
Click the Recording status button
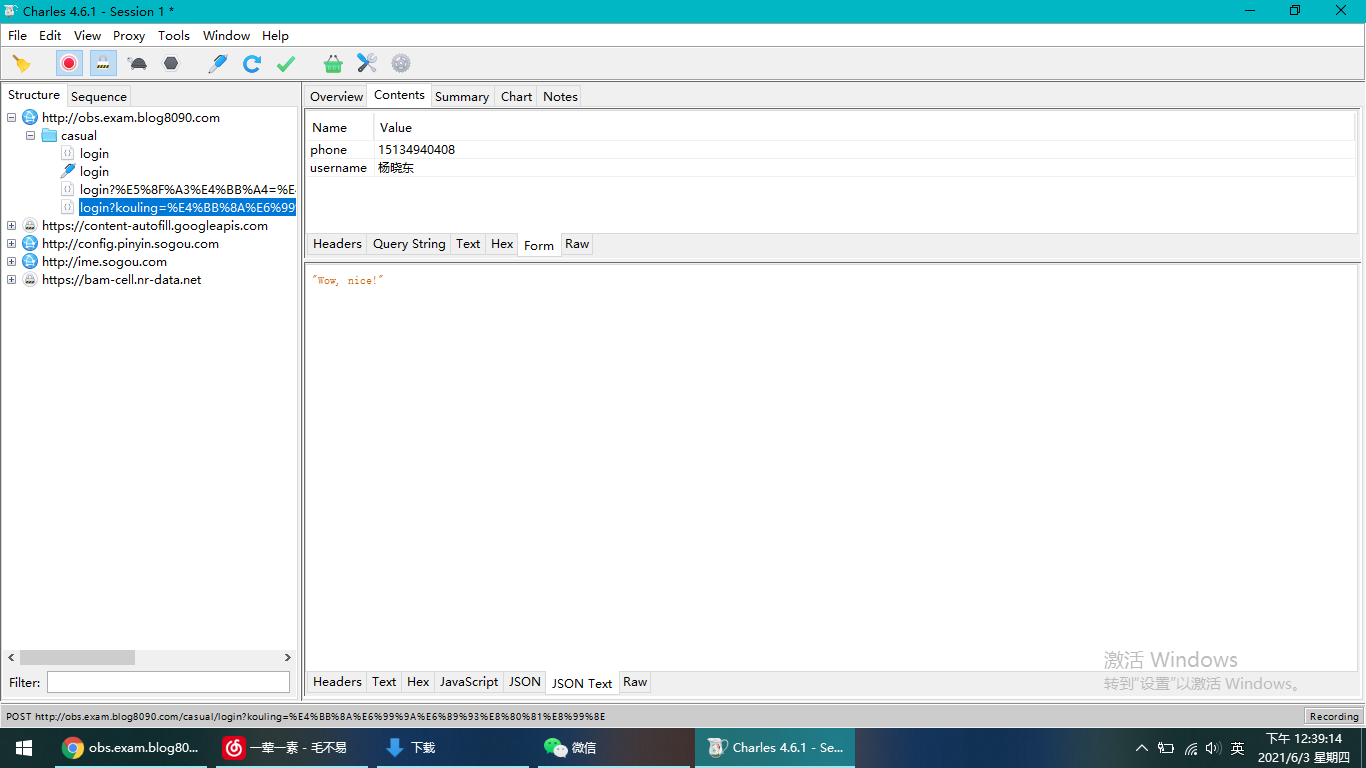click(x=1334, y=716)
